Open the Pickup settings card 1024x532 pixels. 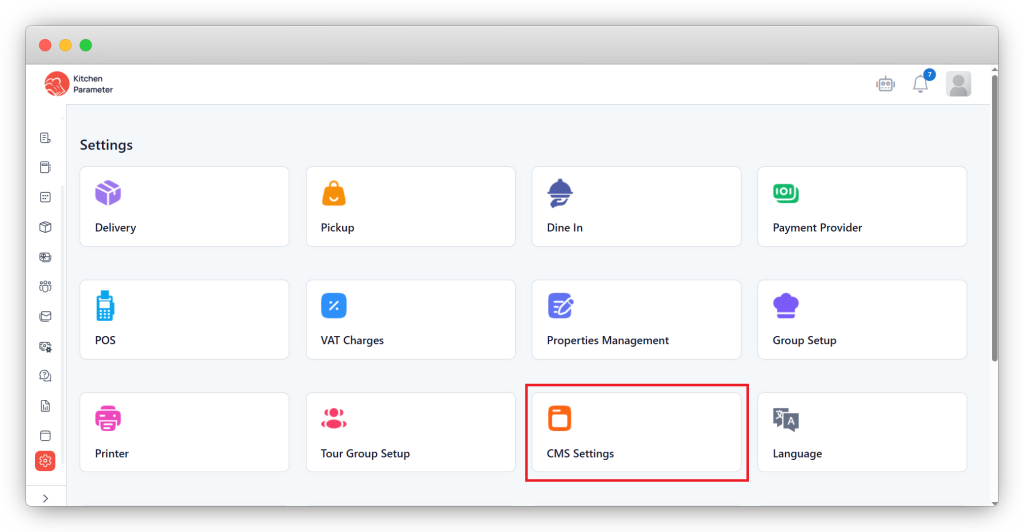point(410,207)
